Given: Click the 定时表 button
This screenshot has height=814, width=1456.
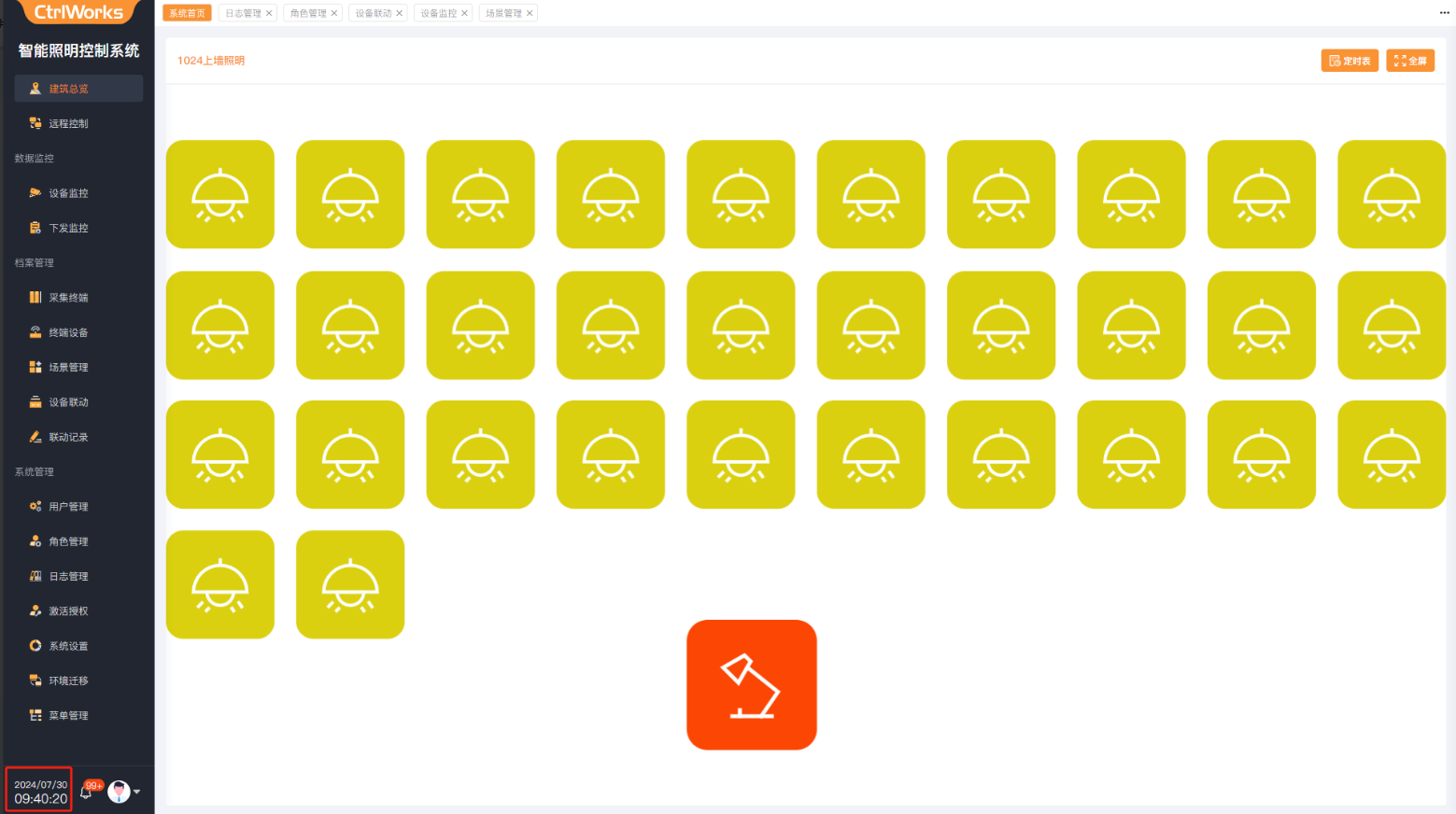Looking at the screenshot, I should coord(1350,61).
